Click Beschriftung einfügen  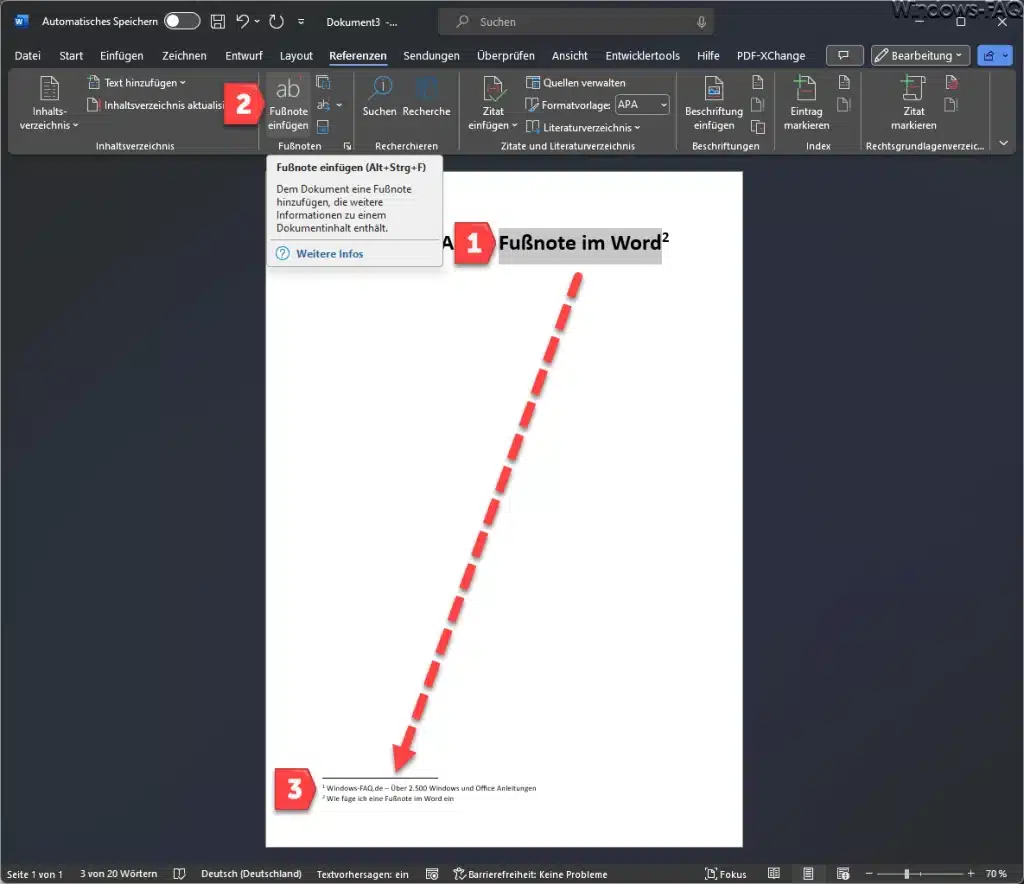[x=714, y=104]
